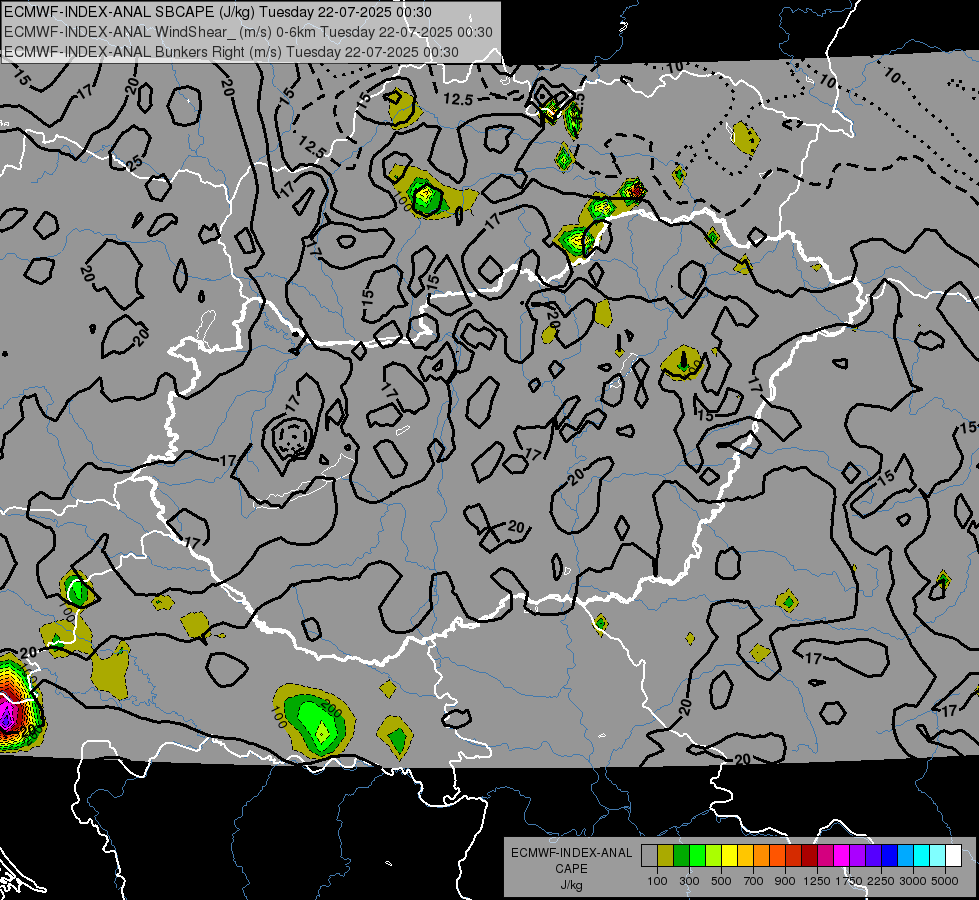Select the gold amber legend swatch
This screenshot has width=979, height=900.
745,856
